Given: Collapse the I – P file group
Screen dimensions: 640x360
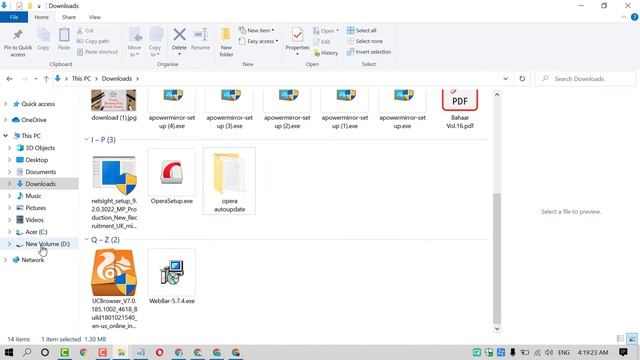Looking at the screenshot, I should click(87, 140).
